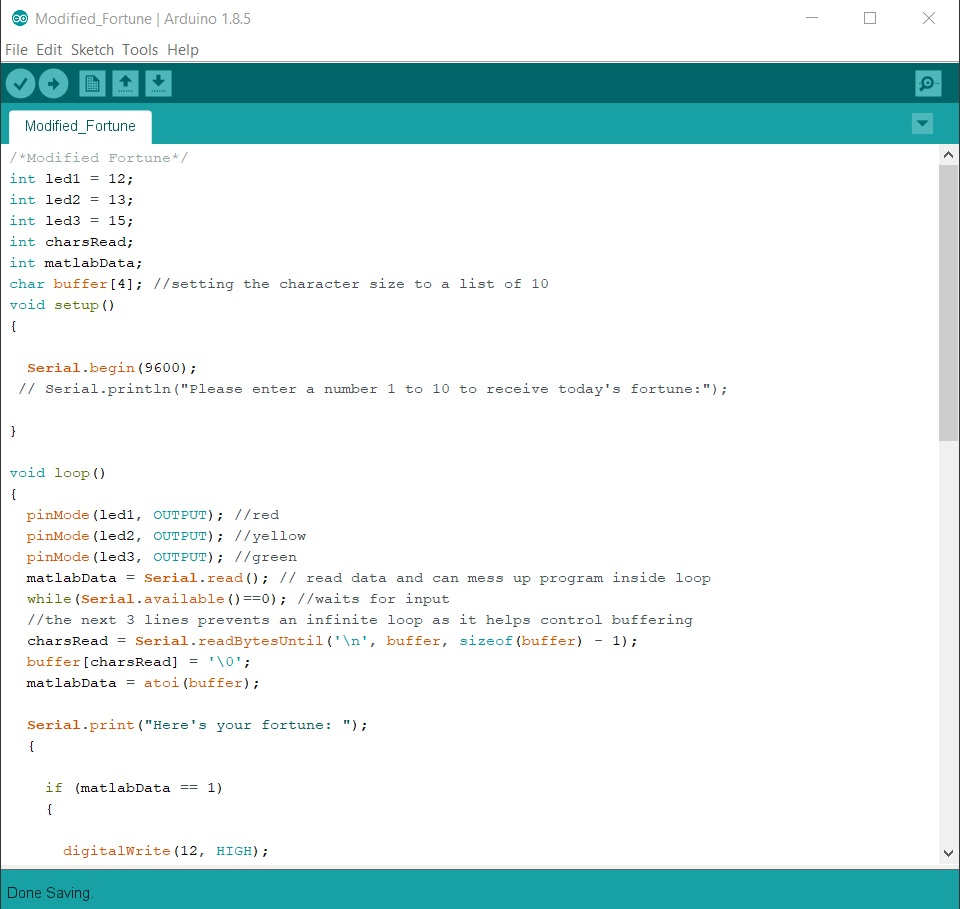Click the "char buffer[4];" code
Screen dimensions: 960x909
[x=76, y=284]
